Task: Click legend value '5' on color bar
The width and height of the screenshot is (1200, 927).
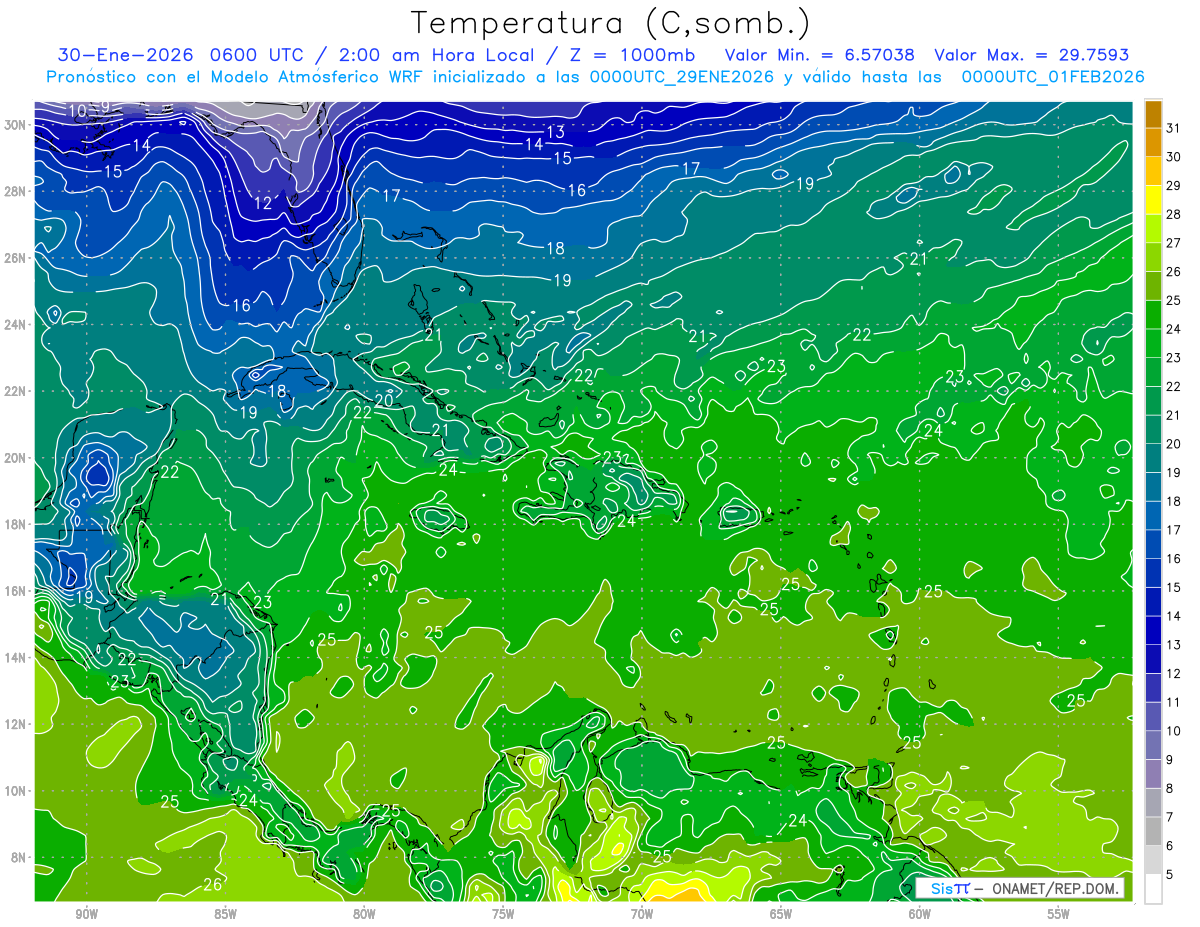Action: click(x=1170, y=875)
